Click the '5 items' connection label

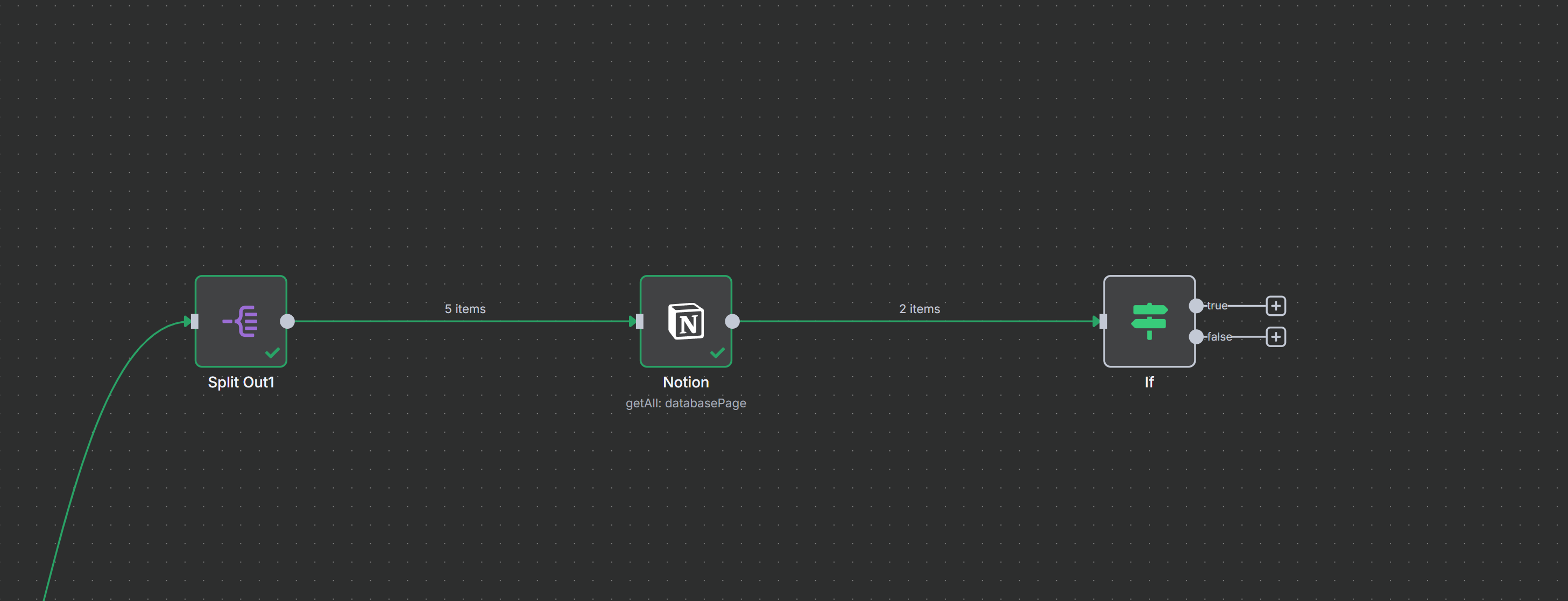pos(465,309)
